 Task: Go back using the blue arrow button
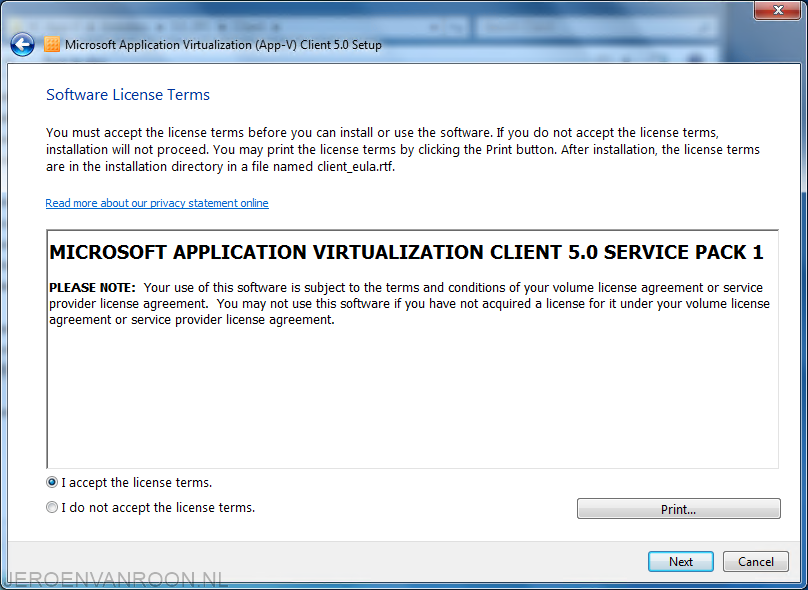pyautogui.click(x=23, y=45)
